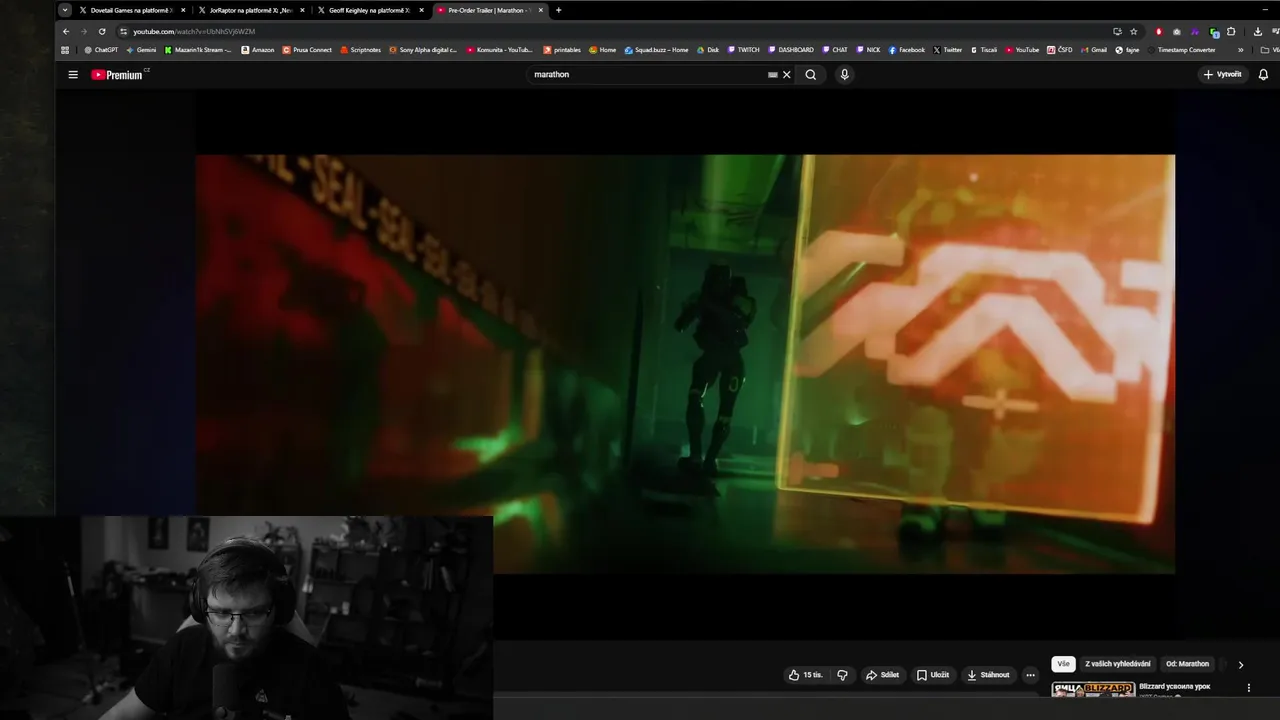This screenshot has height=720, width=1280.
Task: Open the Gemini bookmark
Action: (141, 50)
